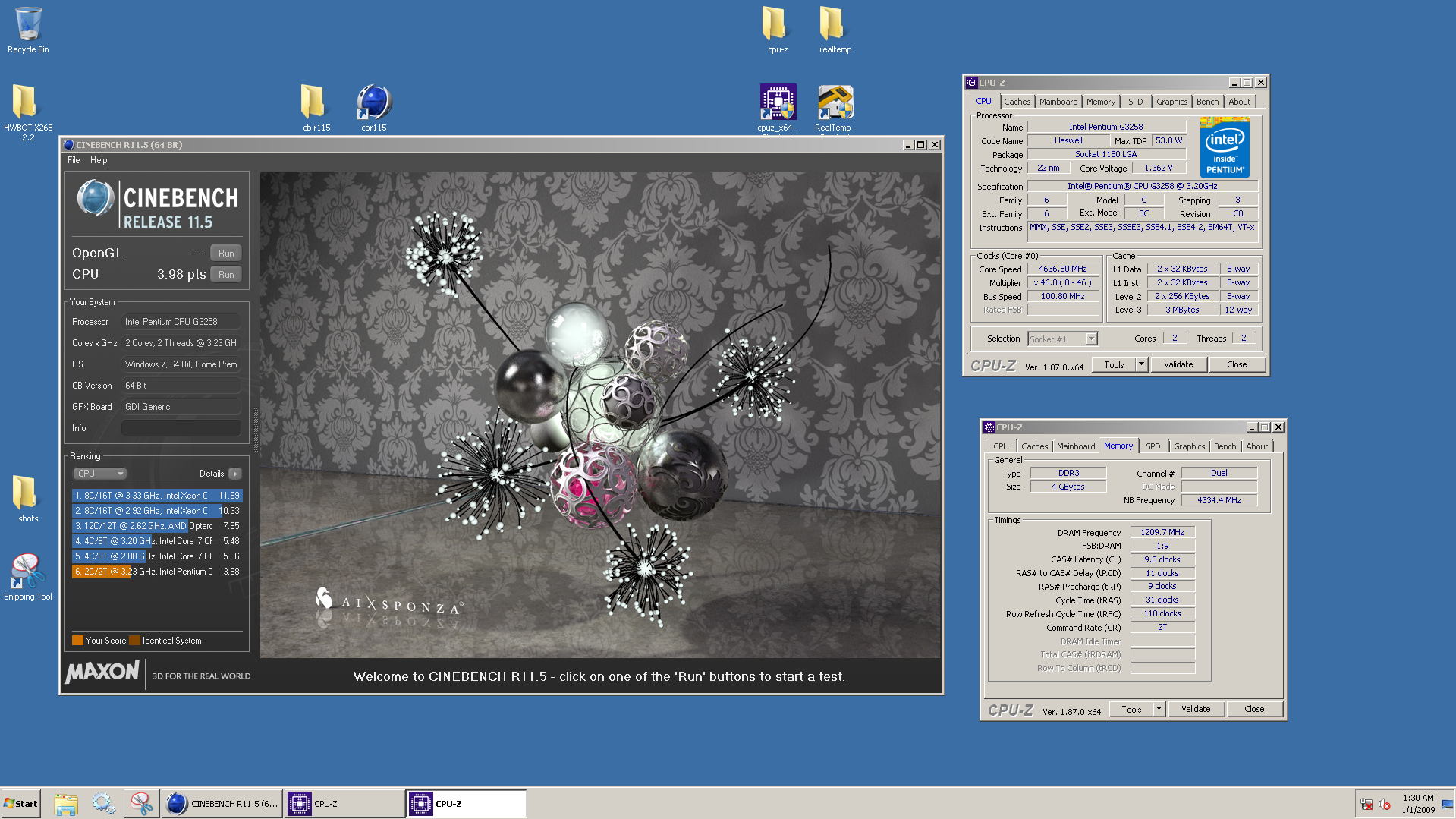
Task: Switch to SPD tab in upper CPU-Z
Action: tap(1135, 102)
